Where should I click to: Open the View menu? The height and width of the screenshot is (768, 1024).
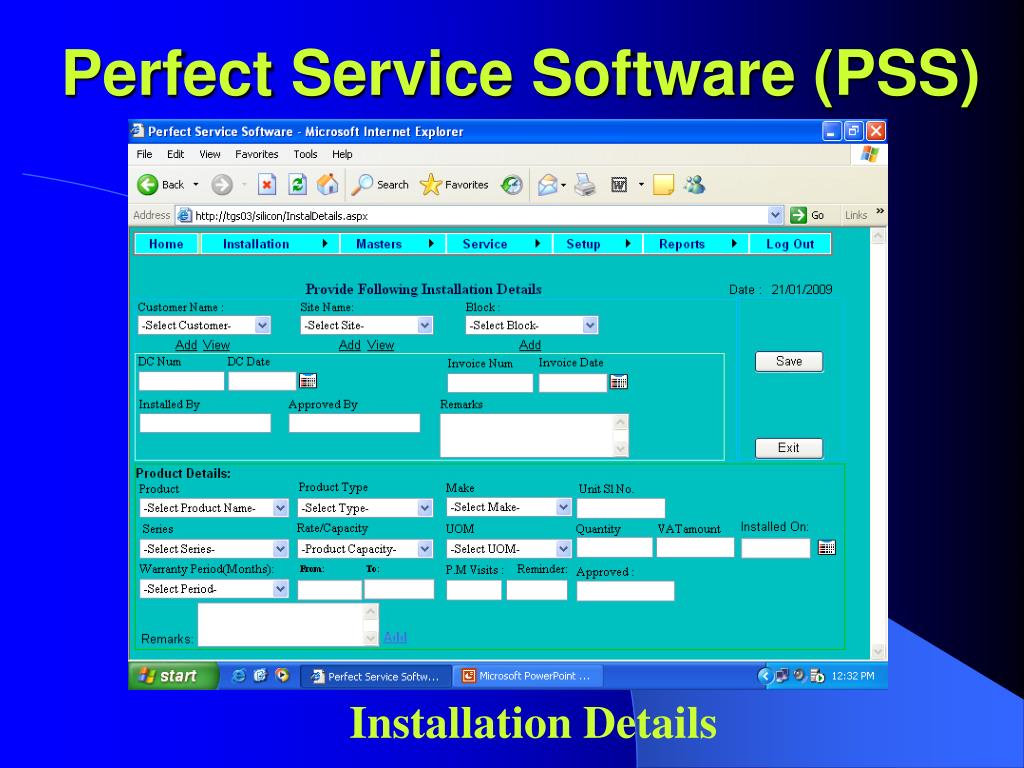click(210, 154)
